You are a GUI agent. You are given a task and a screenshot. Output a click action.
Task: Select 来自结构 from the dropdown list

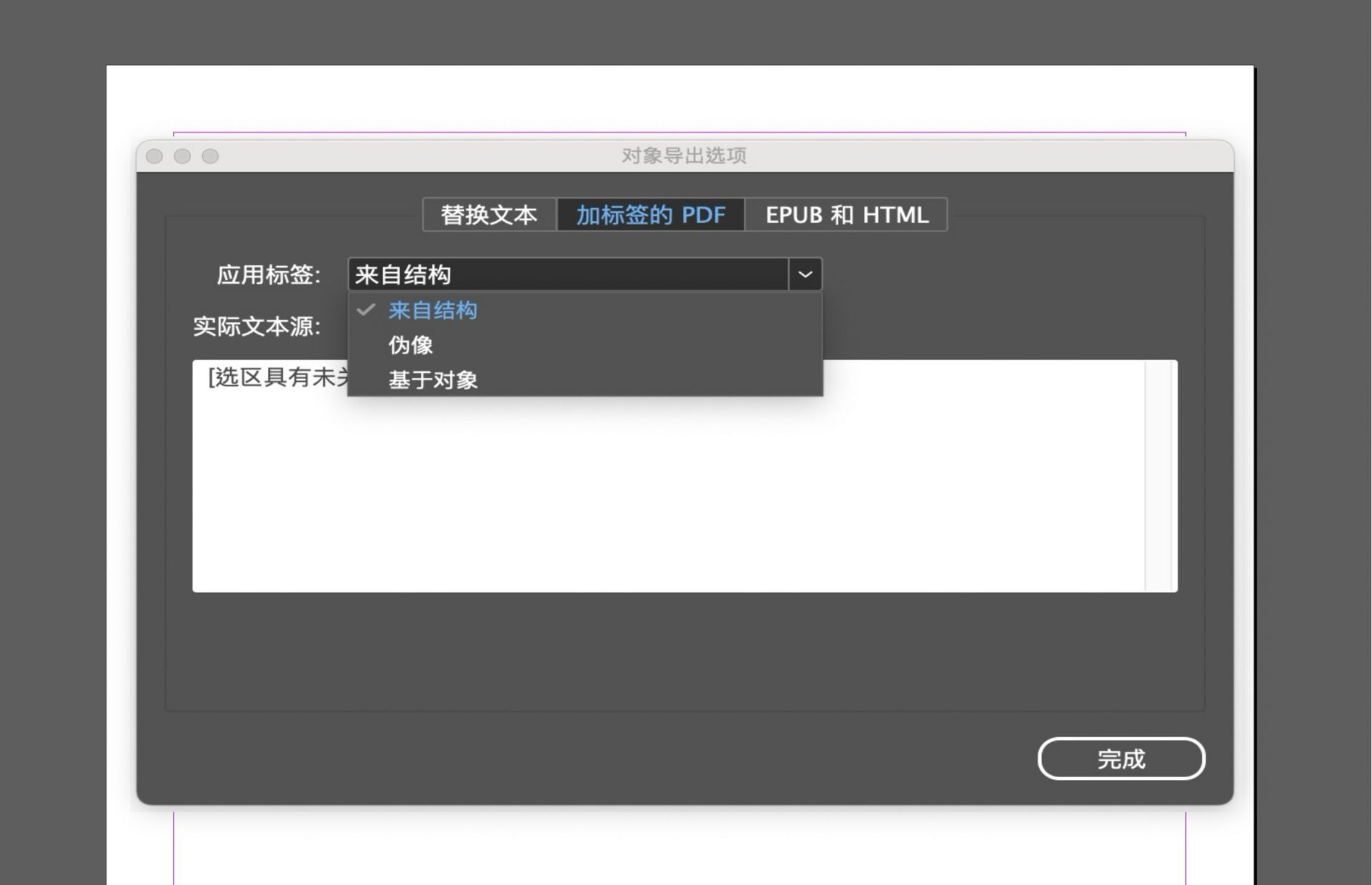click(433, 310)
